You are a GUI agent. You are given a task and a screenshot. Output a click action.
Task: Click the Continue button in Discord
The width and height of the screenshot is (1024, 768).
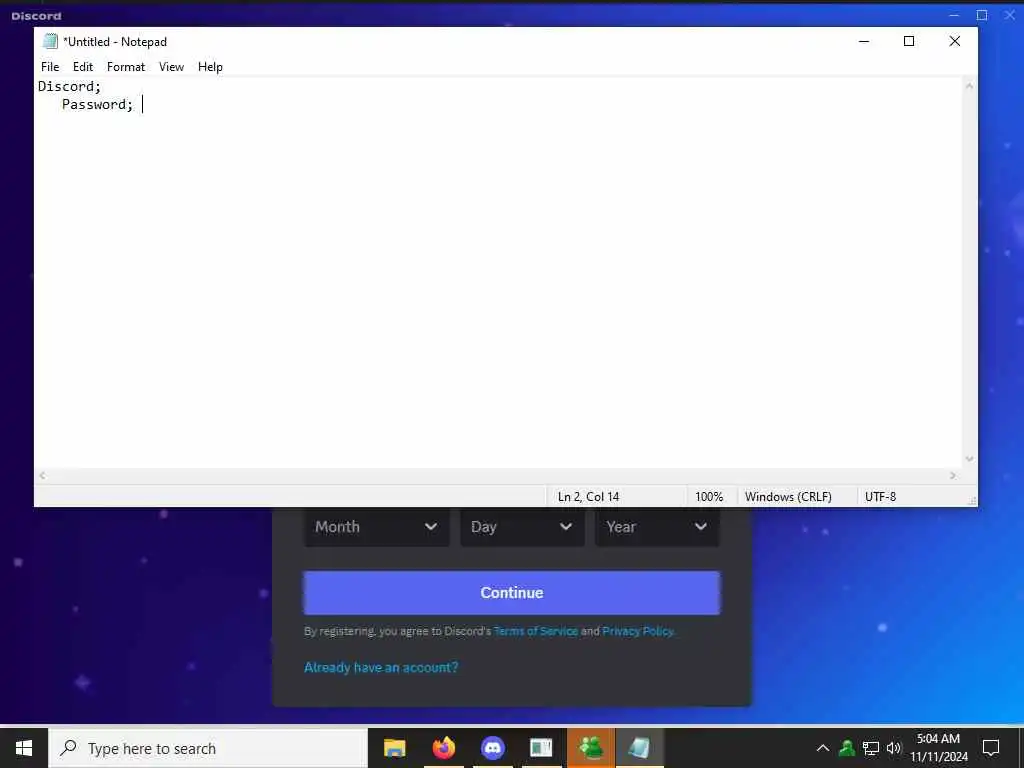coord(512,593)
